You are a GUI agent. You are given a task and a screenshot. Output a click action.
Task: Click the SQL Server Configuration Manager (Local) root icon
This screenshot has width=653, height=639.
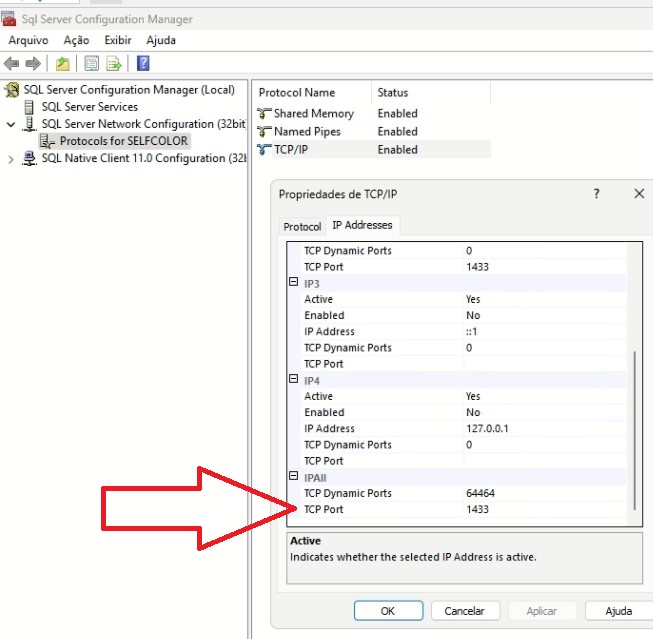click(12, 90)
